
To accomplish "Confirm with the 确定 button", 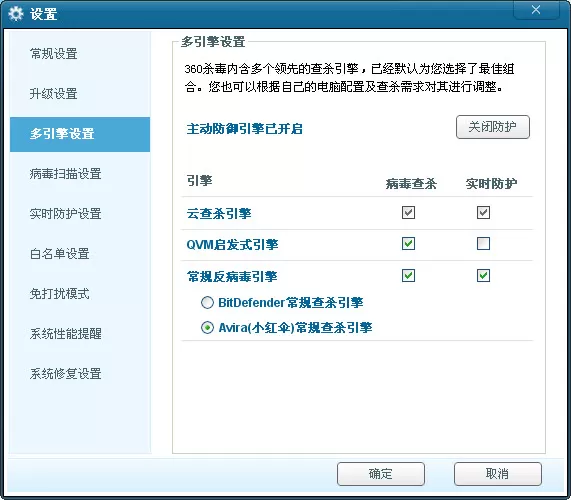I will coord(381,474).
